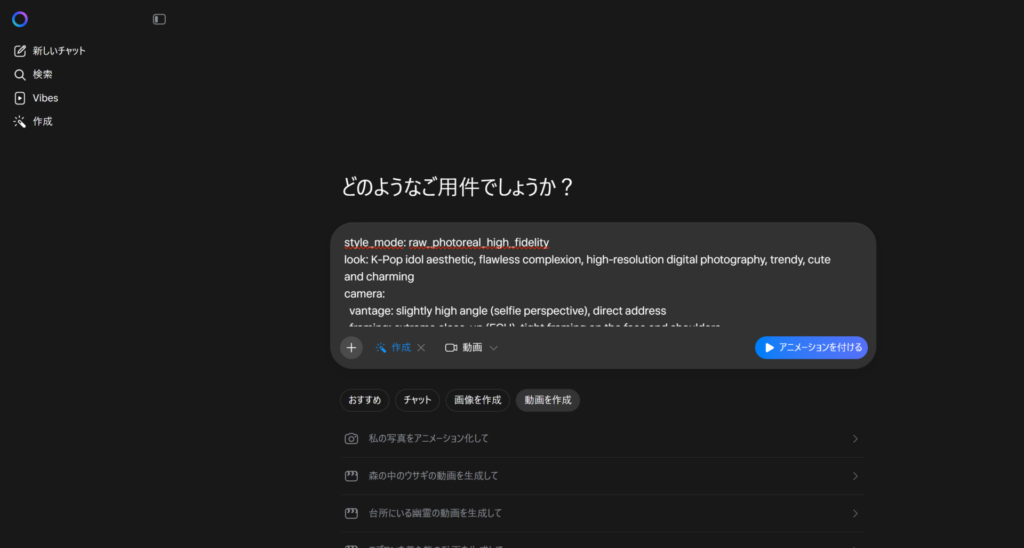Remove the 作成 mode chip with X
1024x548 pixels.
[421, 348]
